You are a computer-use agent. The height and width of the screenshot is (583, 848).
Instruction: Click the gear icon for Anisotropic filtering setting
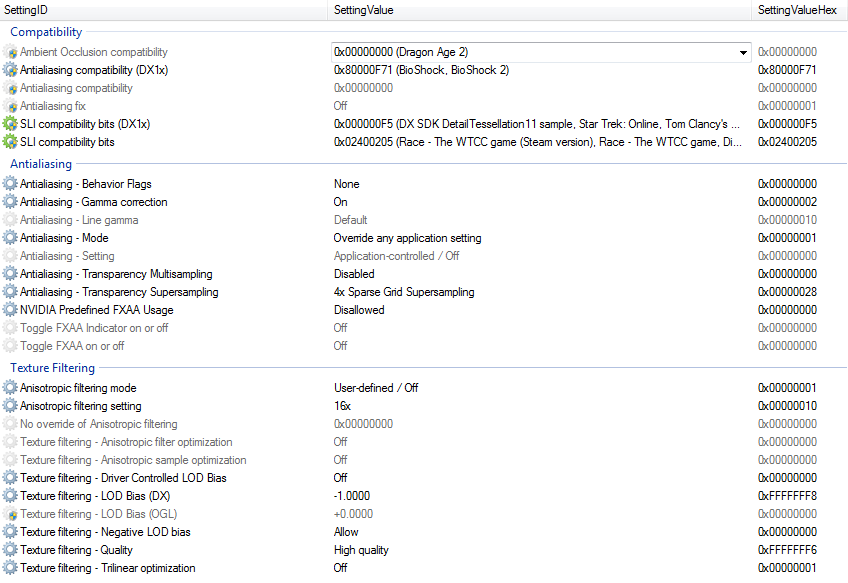tap(10, 406)
